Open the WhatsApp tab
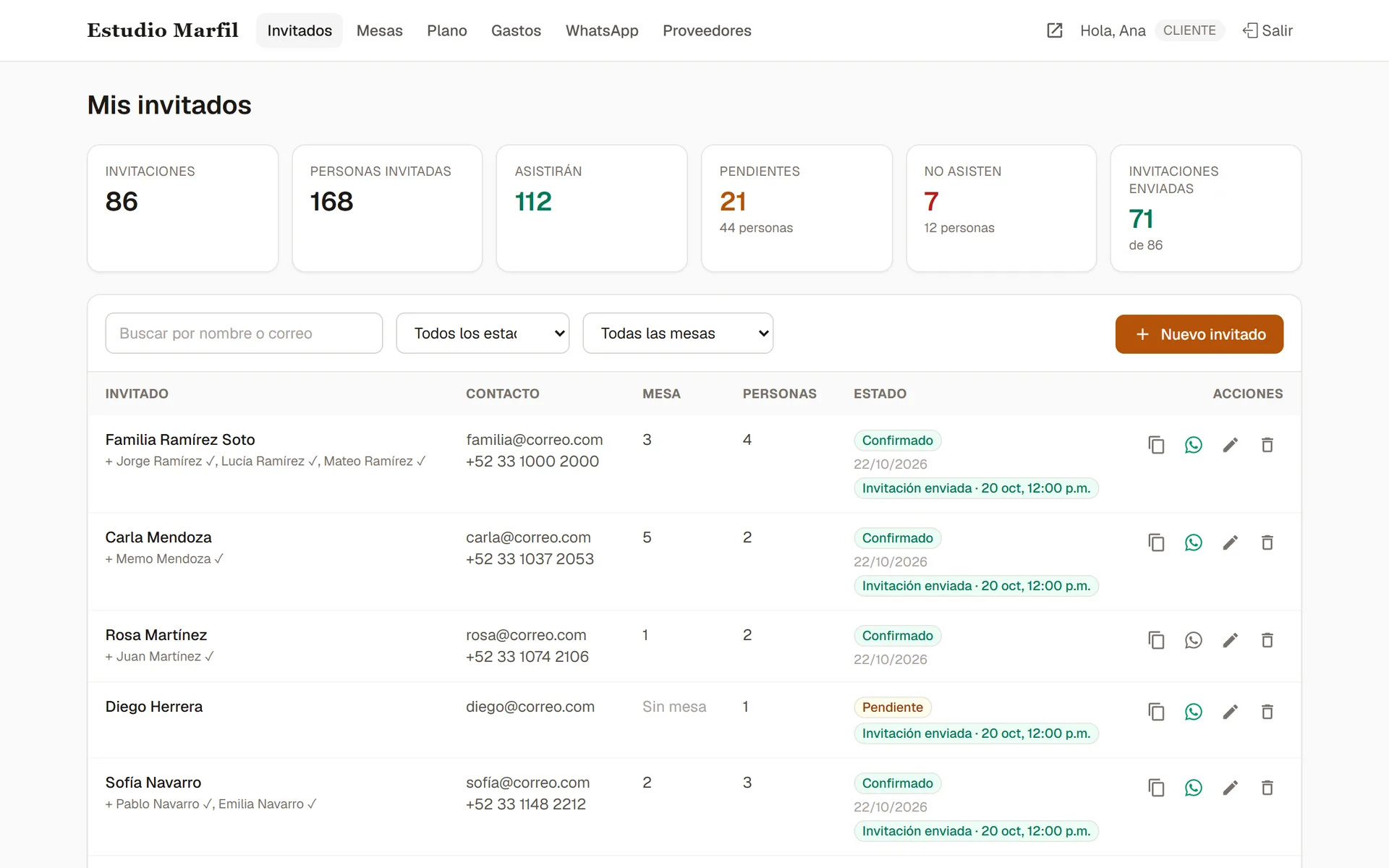Image resolution: width=1389 pixels, height=868 pixels. tap(602, 30)
